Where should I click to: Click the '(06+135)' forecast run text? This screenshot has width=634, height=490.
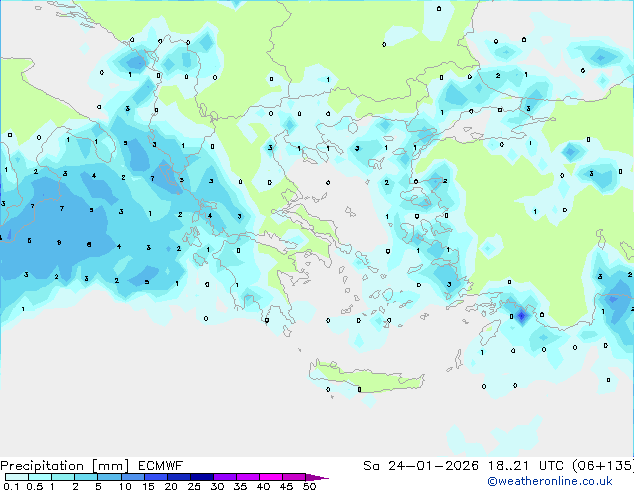point(603,466)
